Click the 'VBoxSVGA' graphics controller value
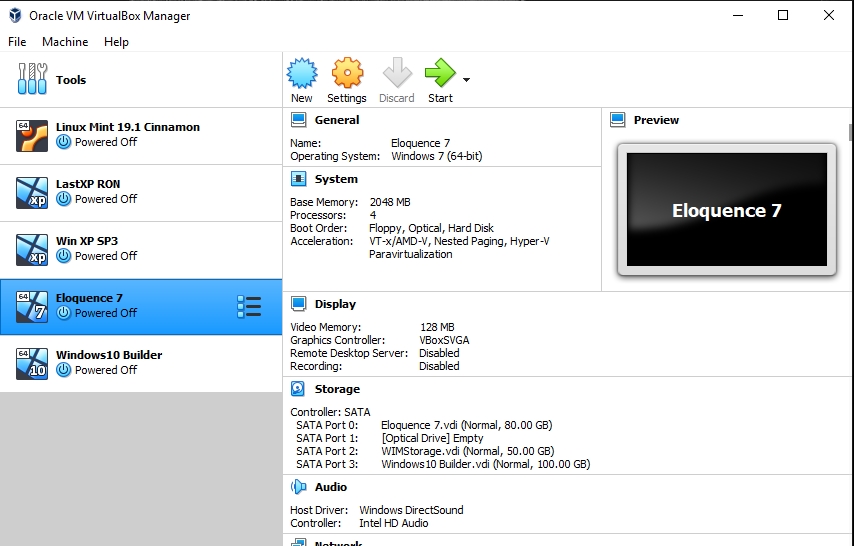This screenshot has width=854, height=546. point(444,340)
